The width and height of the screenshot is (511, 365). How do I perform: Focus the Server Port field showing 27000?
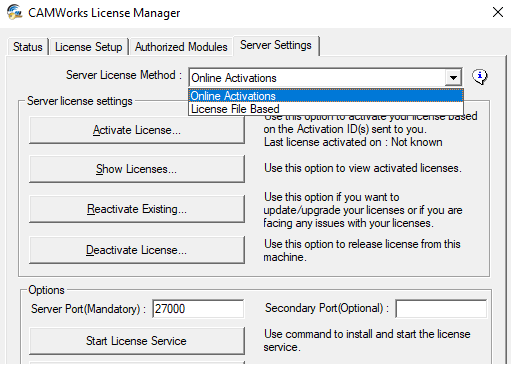tap(198, 309)
